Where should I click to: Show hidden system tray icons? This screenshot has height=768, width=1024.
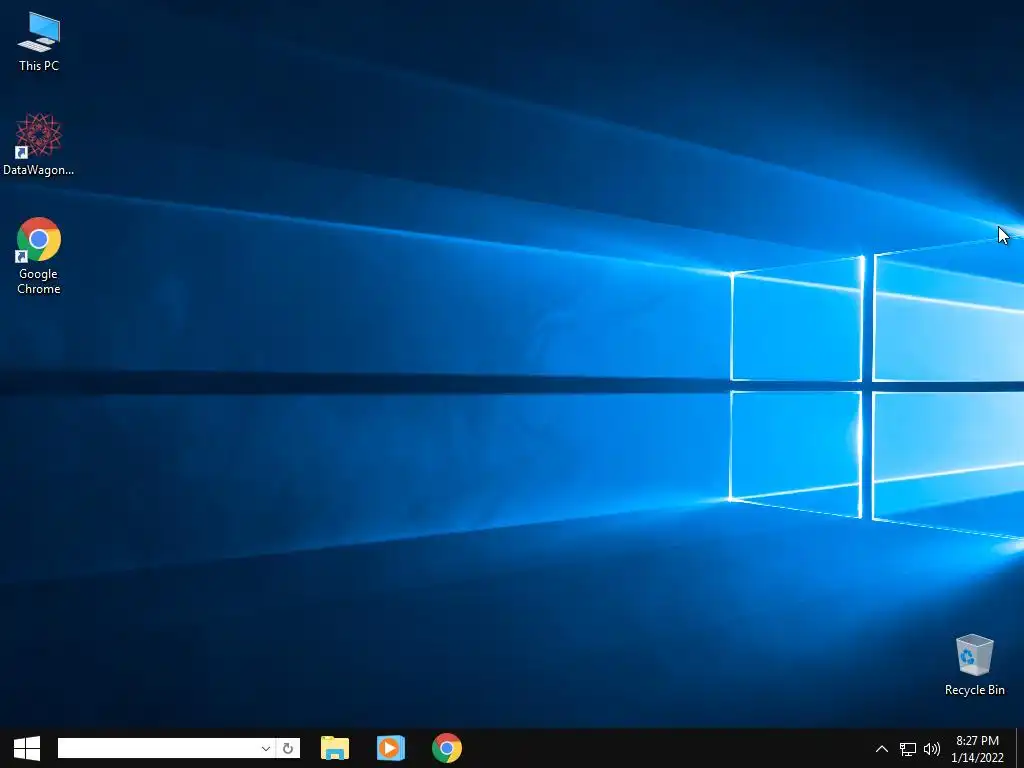coord(882,749)
